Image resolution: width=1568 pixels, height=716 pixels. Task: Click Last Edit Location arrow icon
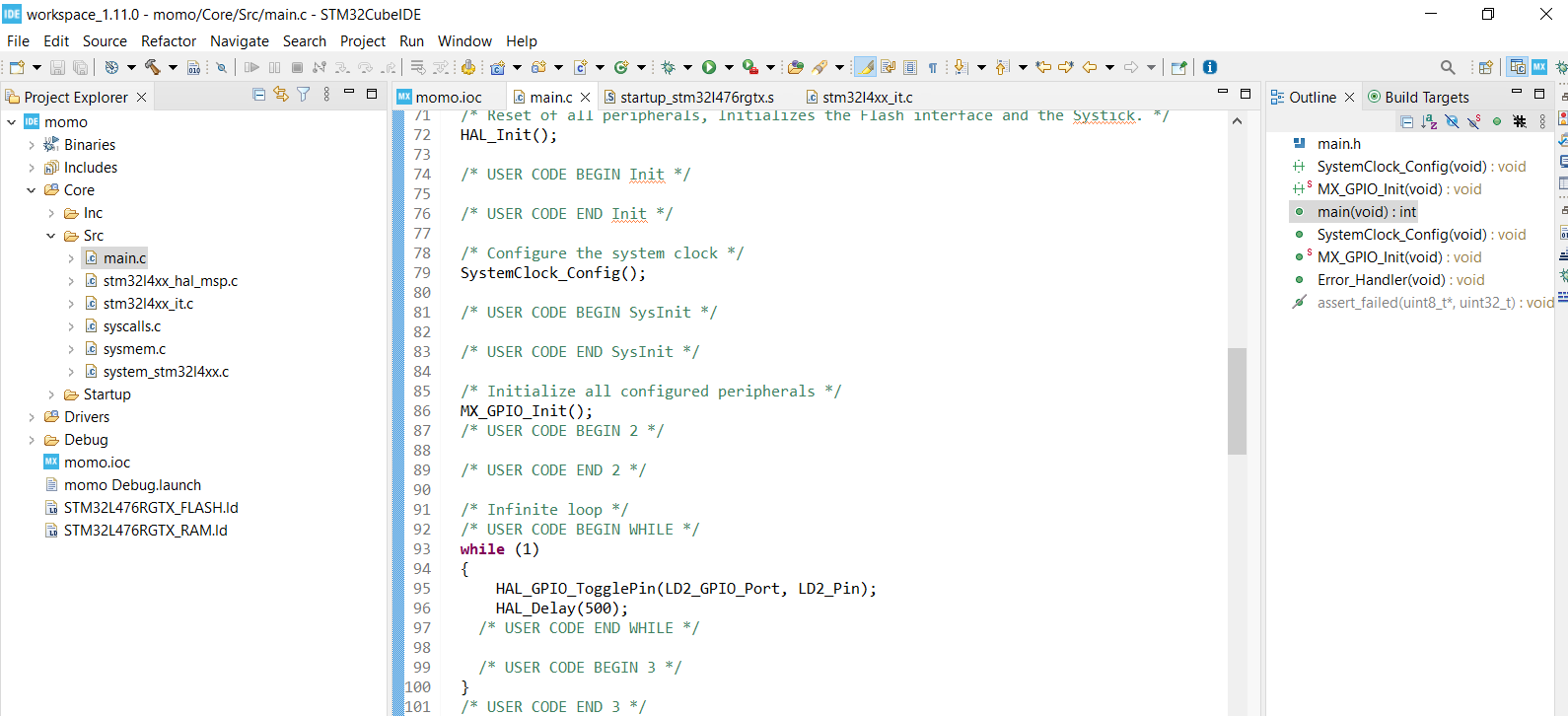point(1043,67)
